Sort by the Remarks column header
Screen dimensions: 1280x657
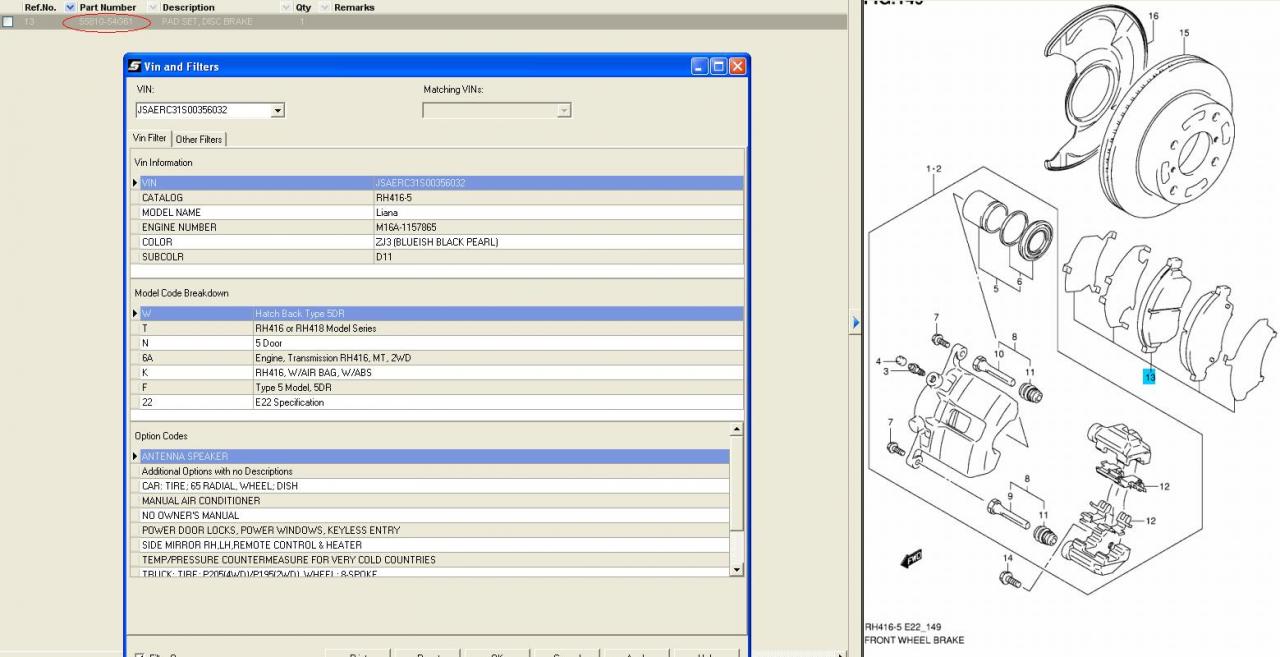pyautogui.click(x=354, y=7)
